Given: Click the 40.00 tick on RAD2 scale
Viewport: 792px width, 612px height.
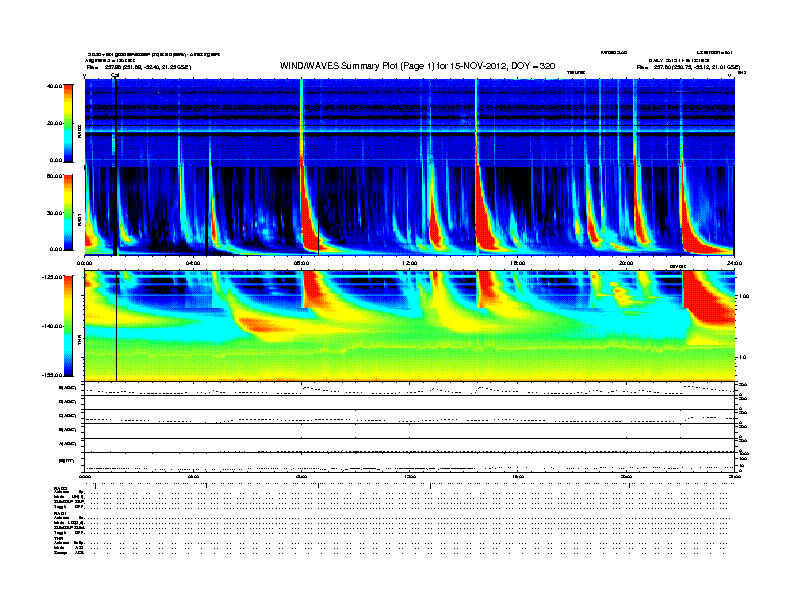Looking at the screenshot, I should pyautogui.click(x=54, y=86).
